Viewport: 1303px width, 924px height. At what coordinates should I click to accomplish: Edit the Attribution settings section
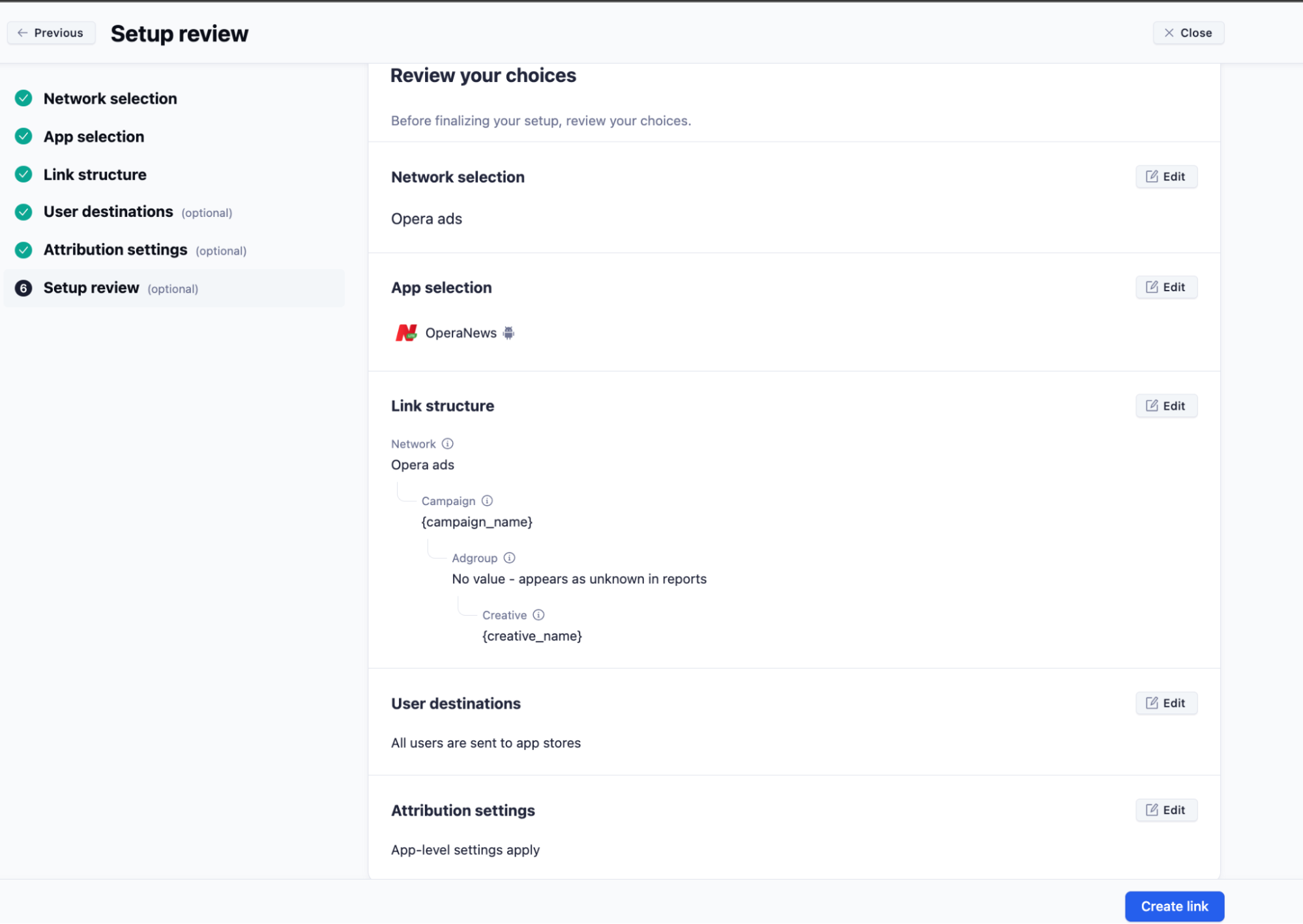pos(1165,810)
